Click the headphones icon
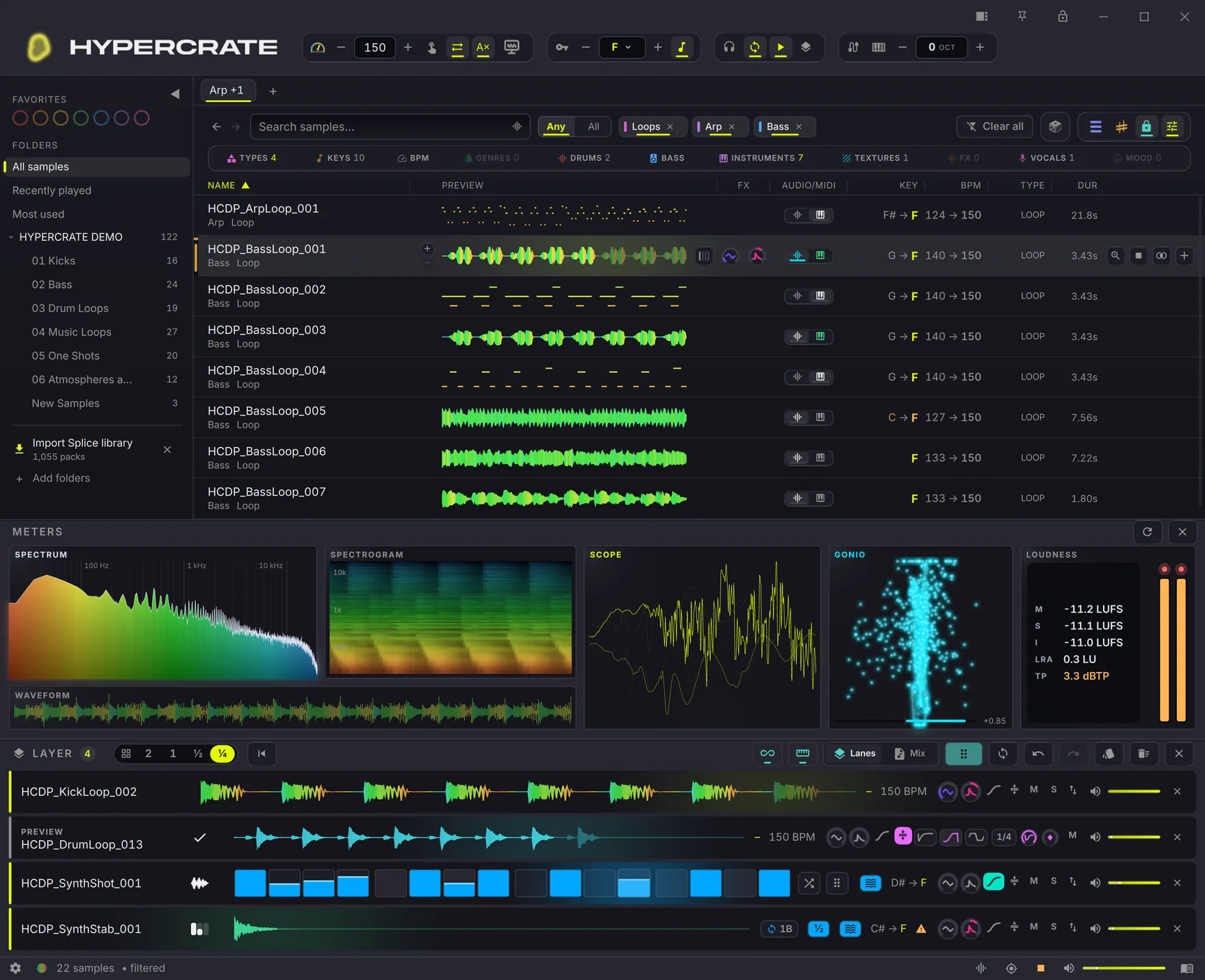 coord(729,47)
